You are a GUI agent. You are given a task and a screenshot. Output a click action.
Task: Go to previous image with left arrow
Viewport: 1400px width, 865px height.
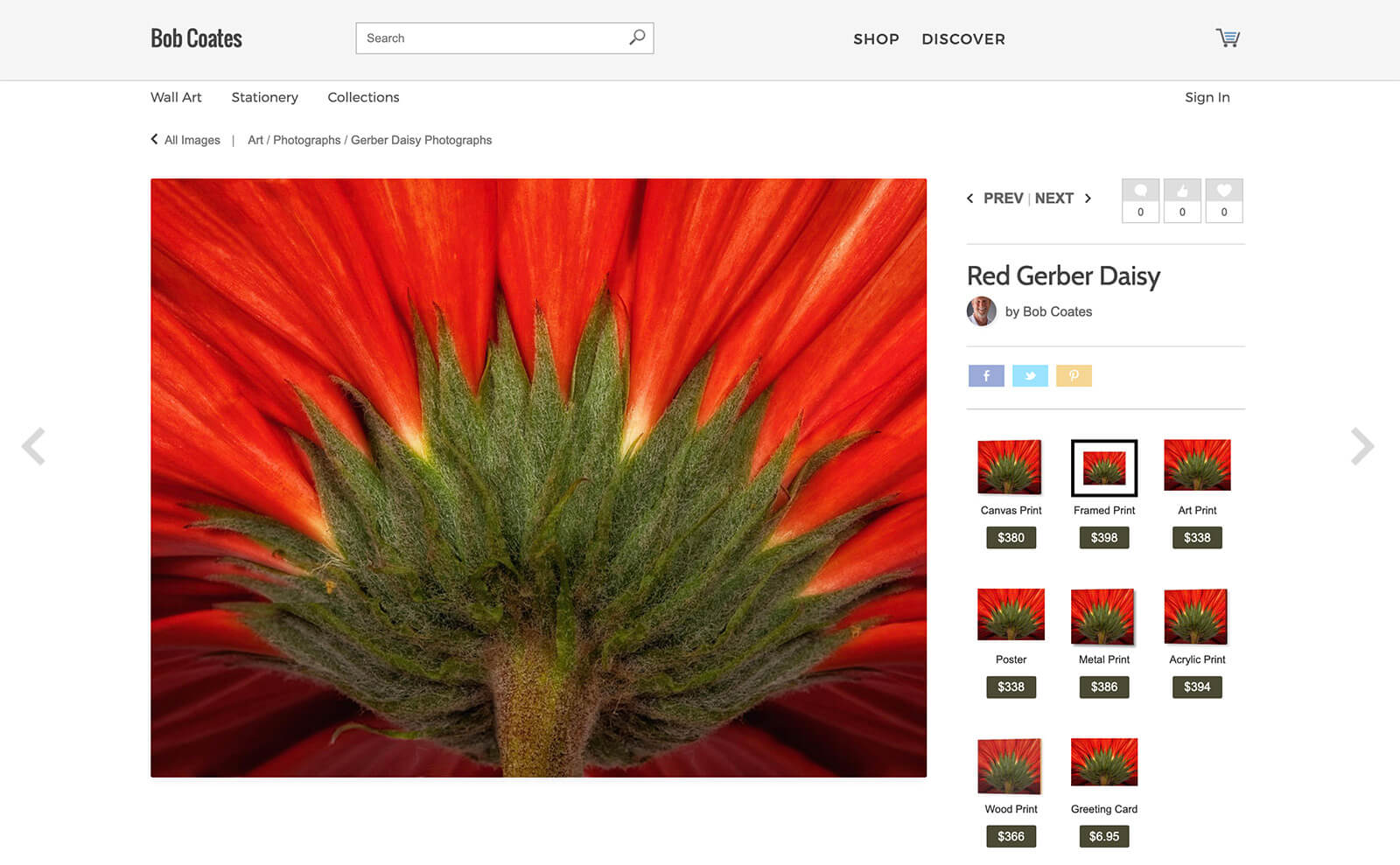[34, 446]
